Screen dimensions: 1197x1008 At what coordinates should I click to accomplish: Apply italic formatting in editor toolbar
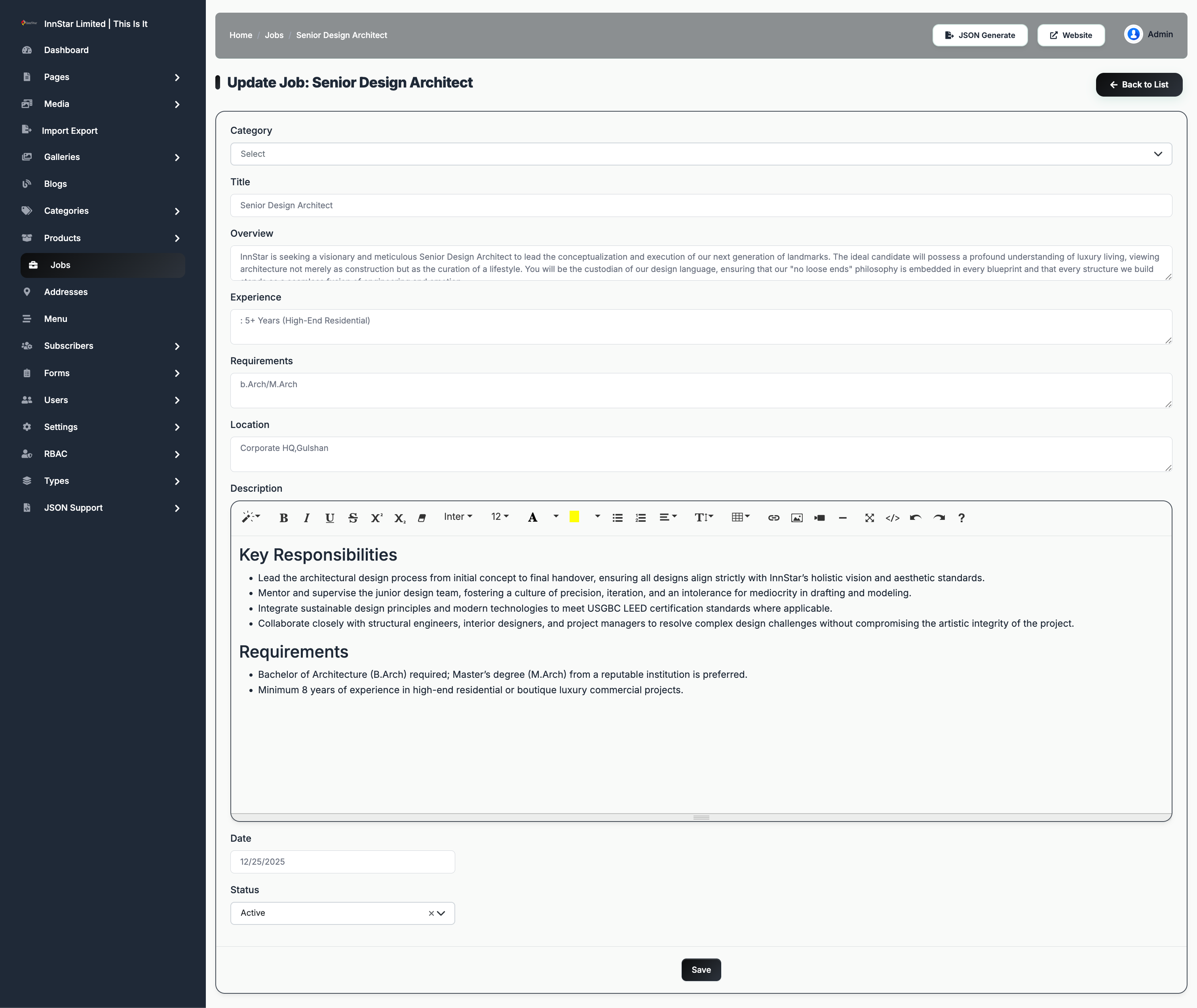coord(307,518)
